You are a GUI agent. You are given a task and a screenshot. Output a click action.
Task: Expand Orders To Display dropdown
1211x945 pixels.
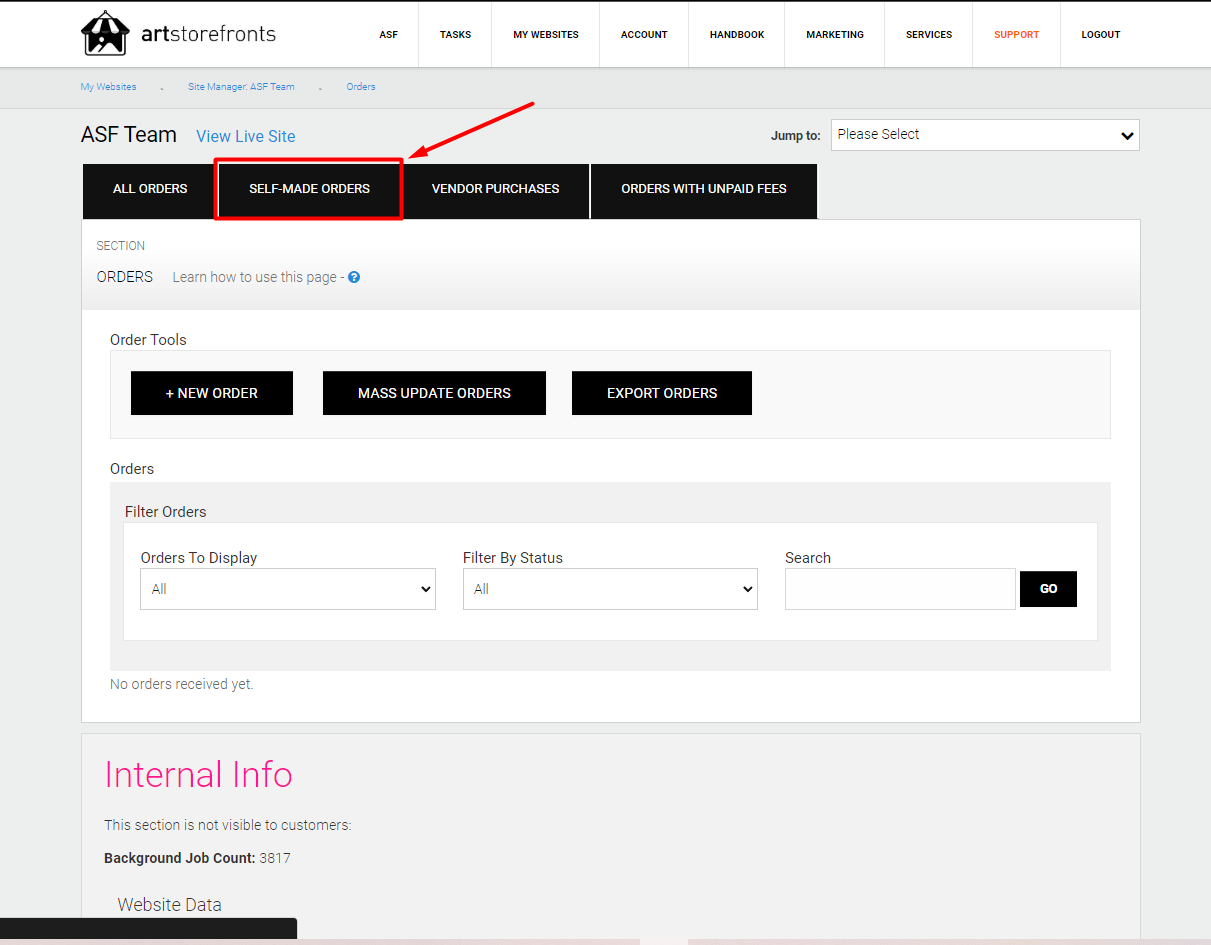(x=288, y=589)
